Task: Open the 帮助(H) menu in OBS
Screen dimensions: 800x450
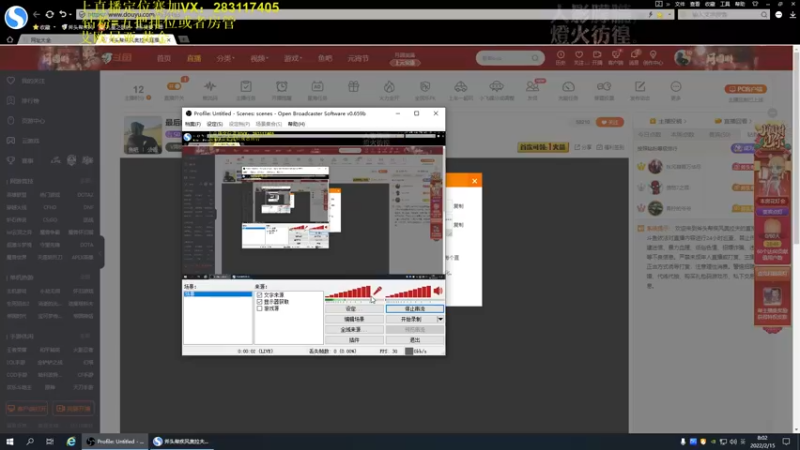Action: click(296, 124)
